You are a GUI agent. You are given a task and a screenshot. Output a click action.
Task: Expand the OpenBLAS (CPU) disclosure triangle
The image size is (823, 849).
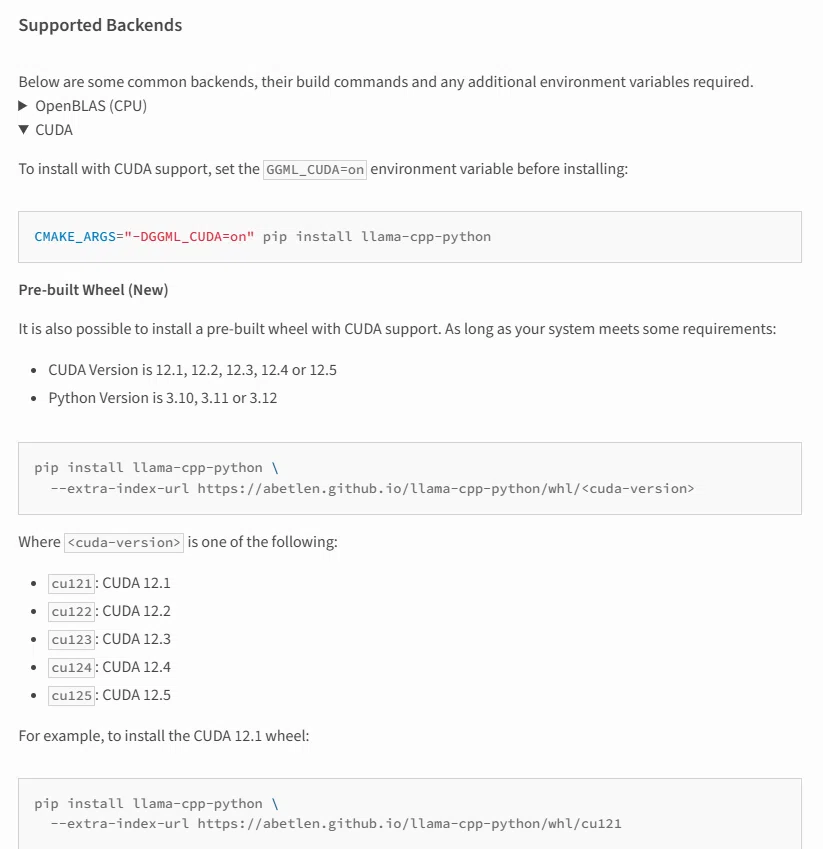click(x=23, y=106)
